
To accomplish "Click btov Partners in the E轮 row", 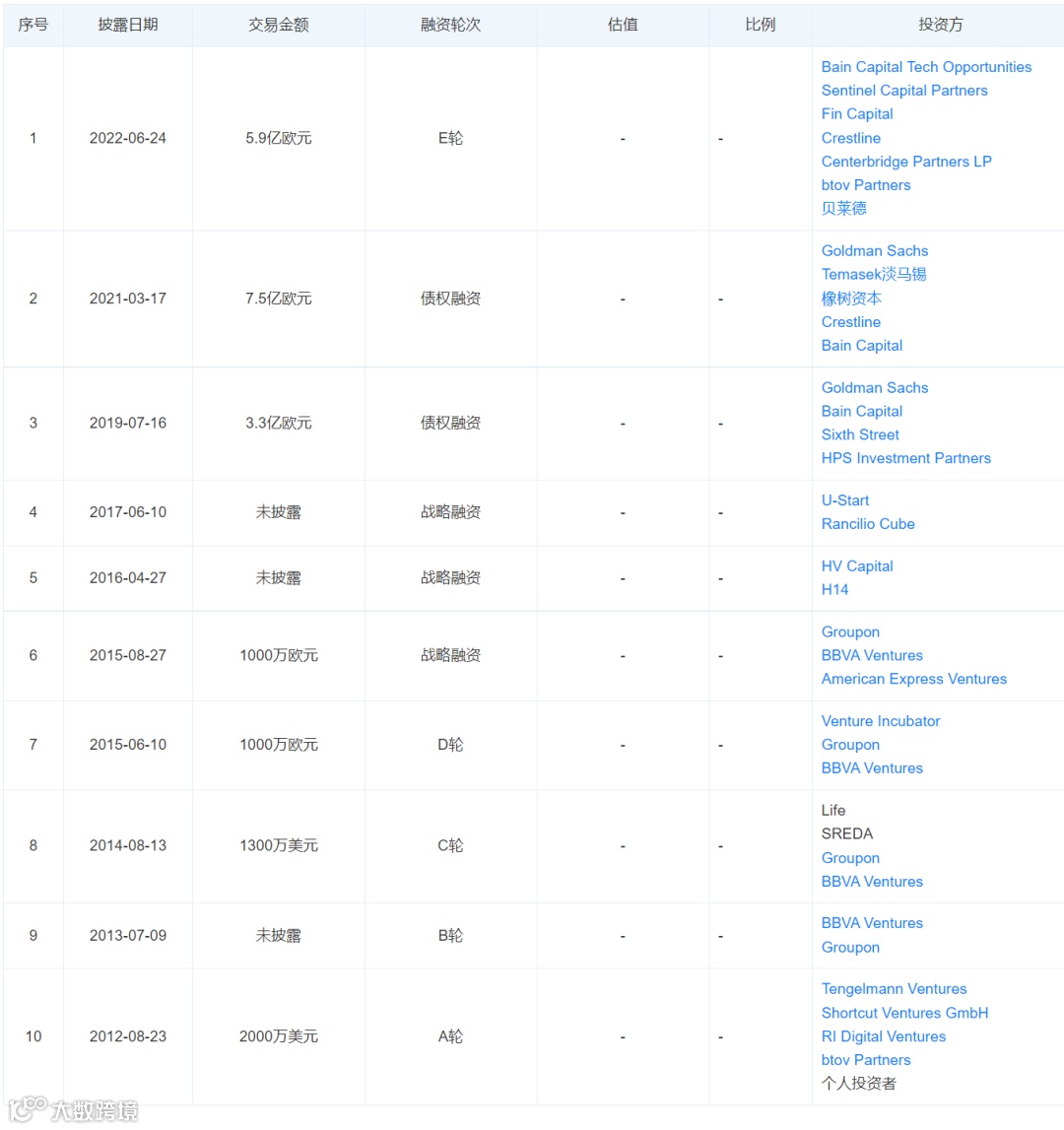I will point(866,185).
